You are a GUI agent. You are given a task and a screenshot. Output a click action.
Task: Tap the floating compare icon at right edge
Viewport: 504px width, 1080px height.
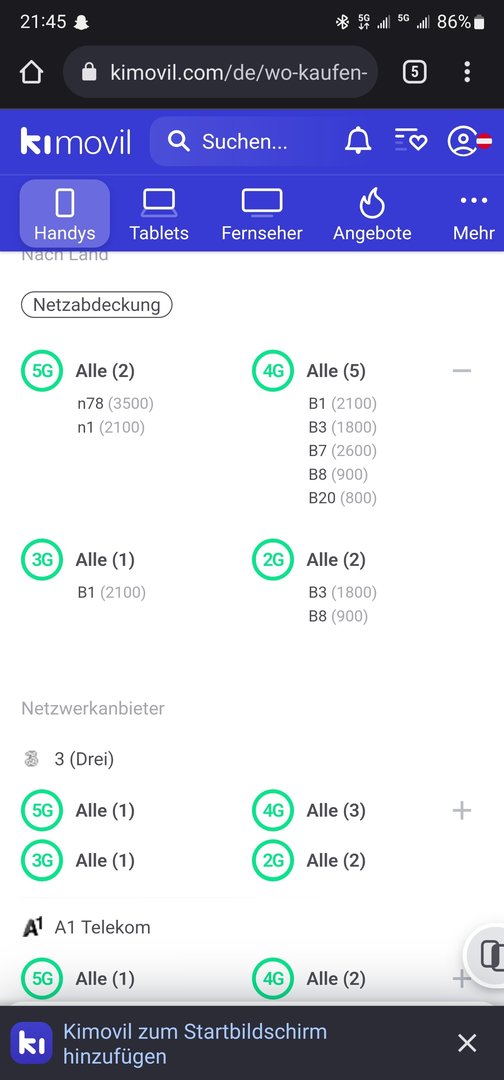tap(487, 955)
